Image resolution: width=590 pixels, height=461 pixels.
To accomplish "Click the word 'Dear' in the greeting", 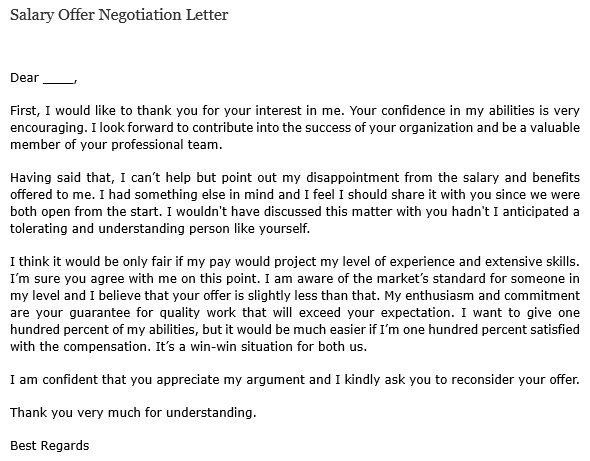I will tap(24, 78).
